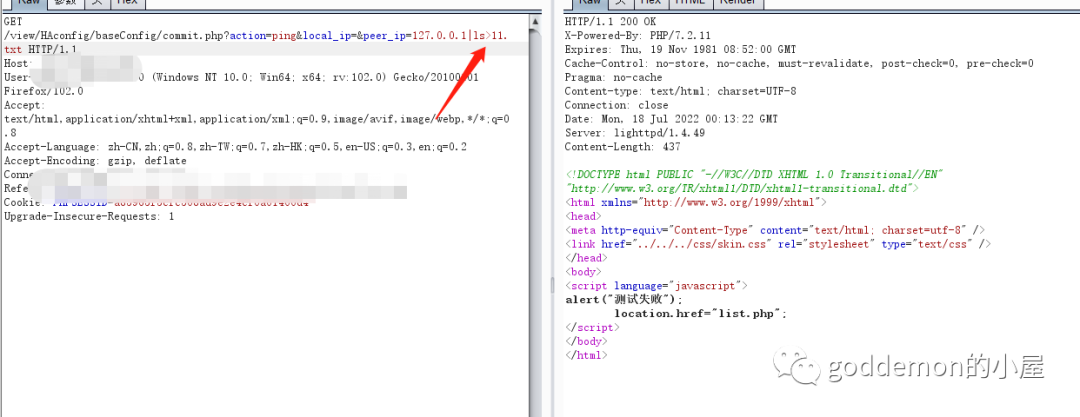Click the opening '<head>' tag
Image resolution: width=1080 pixels, height=417 pixels.
583,216
